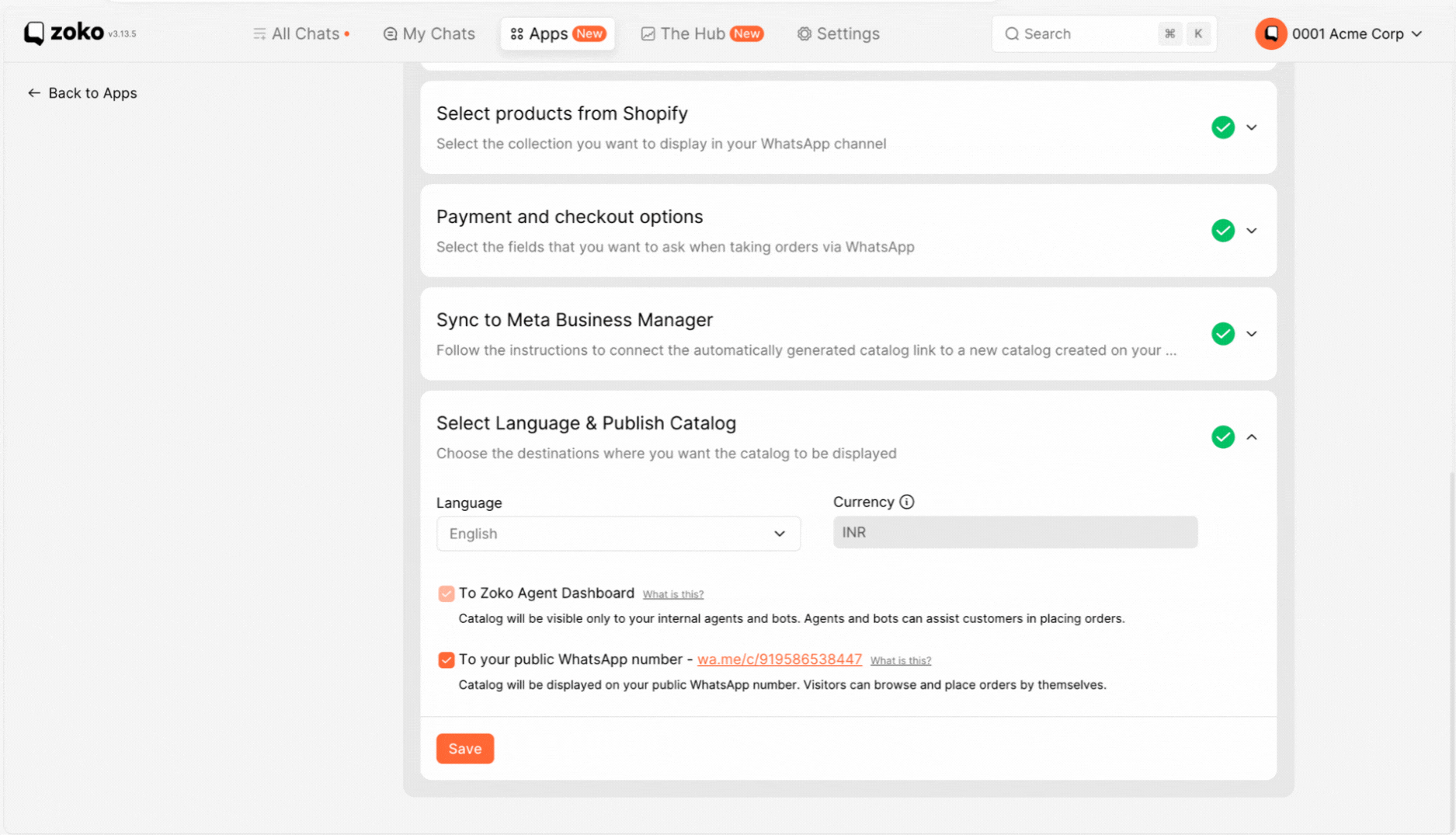
Task: Click 'Payment and checkout options' heading
Action: (x=569, y=217)
